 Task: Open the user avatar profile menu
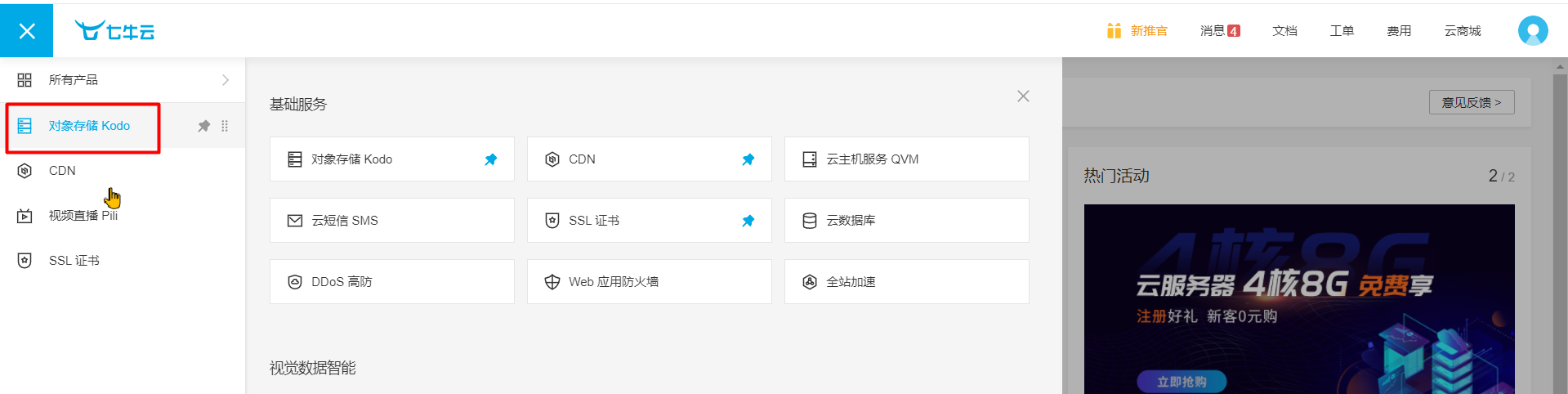click(1532, 31)
